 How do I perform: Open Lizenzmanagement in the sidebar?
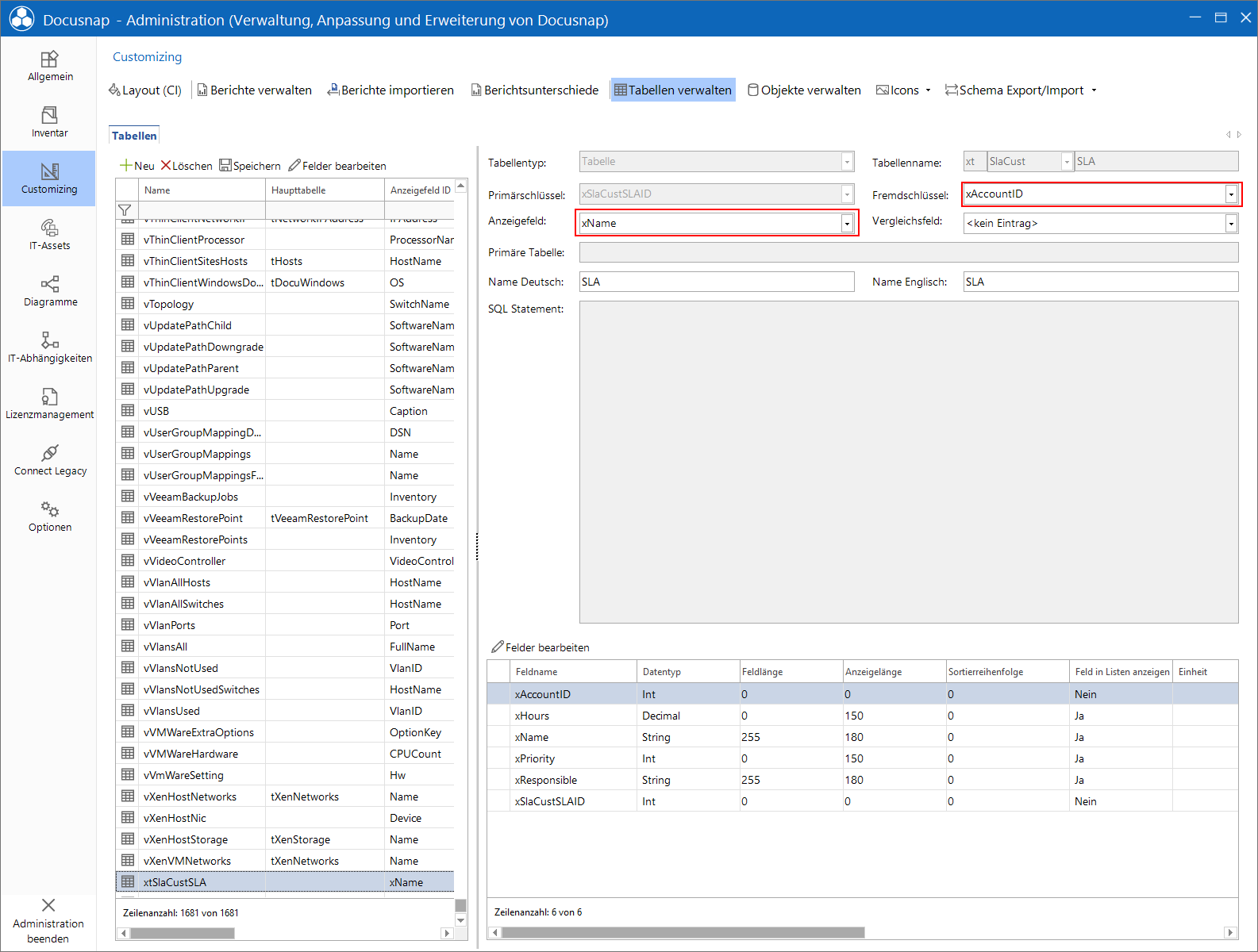pyautogui.click(x=49, y=405)
